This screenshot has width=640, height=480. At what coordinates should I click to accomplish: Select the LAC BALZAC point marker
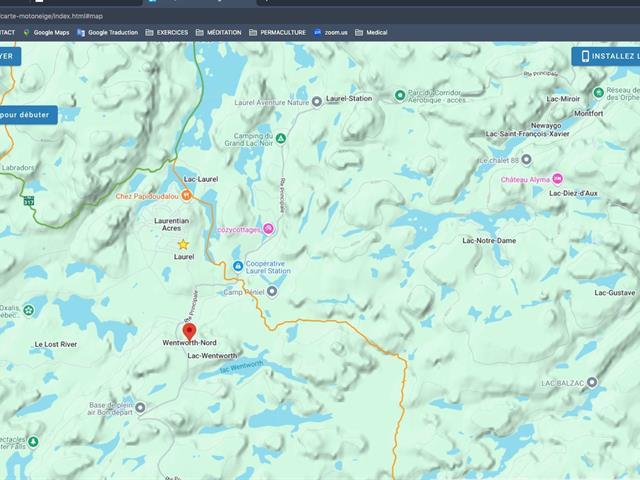tap(592, 382)
